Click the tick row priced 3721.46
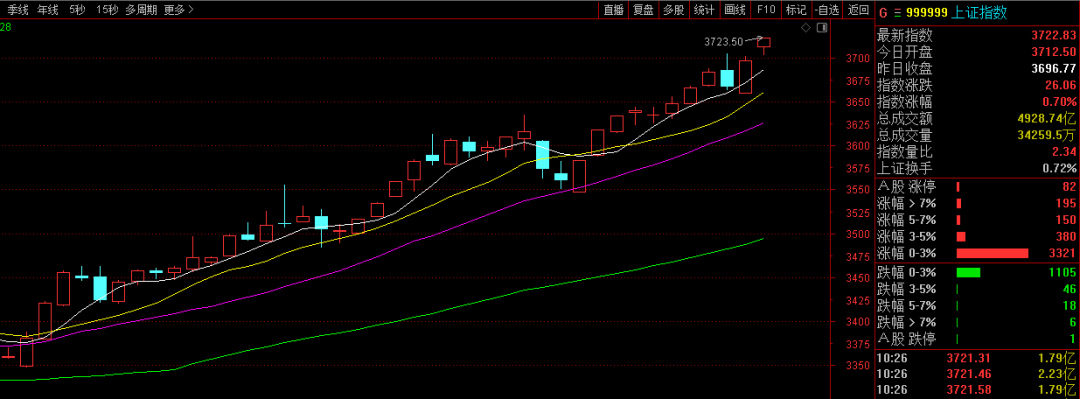 (977, 375)
